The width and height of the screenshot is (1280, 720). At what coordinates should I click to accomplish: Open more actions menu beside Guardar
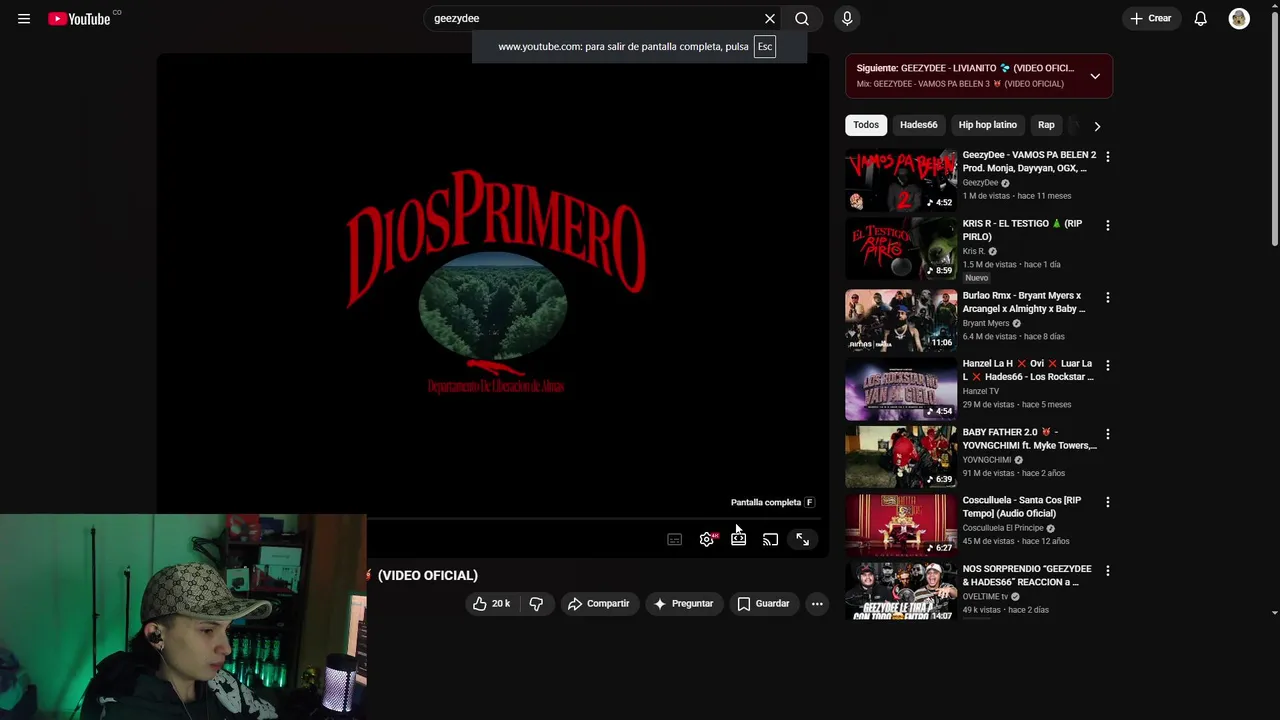coord(817,604)
